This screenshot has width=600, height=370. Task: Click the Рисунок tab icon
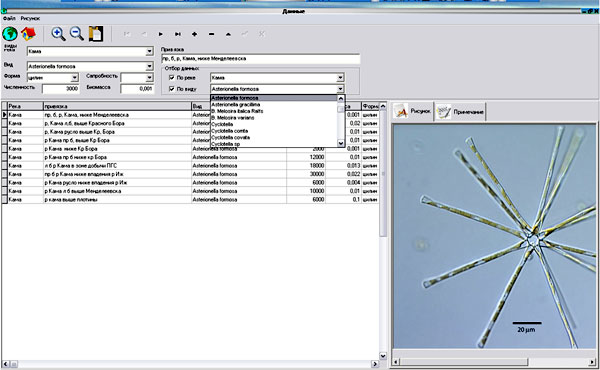point(401,111)
